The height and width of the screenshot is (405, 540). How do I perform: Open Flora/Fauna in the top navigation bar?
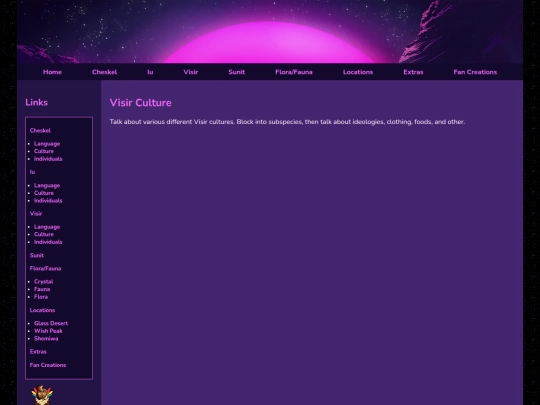coord(294,72)
